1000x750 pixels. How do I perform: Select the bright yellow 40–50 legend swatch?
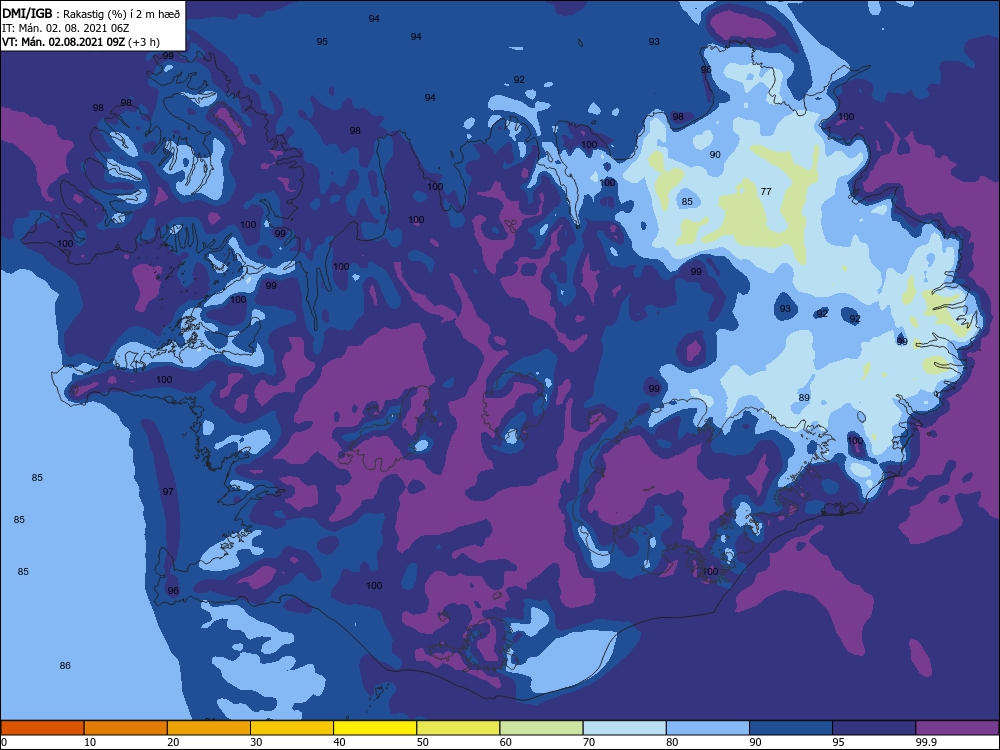point(375,728)
